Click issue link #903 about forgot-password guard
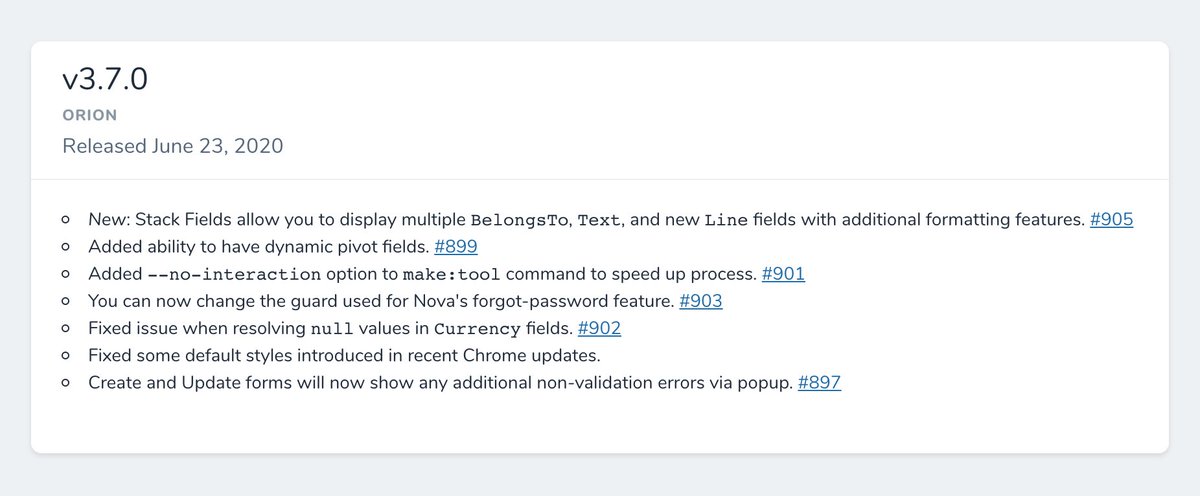The width and height of the screenshot is (1200, 496). [700, 300]
